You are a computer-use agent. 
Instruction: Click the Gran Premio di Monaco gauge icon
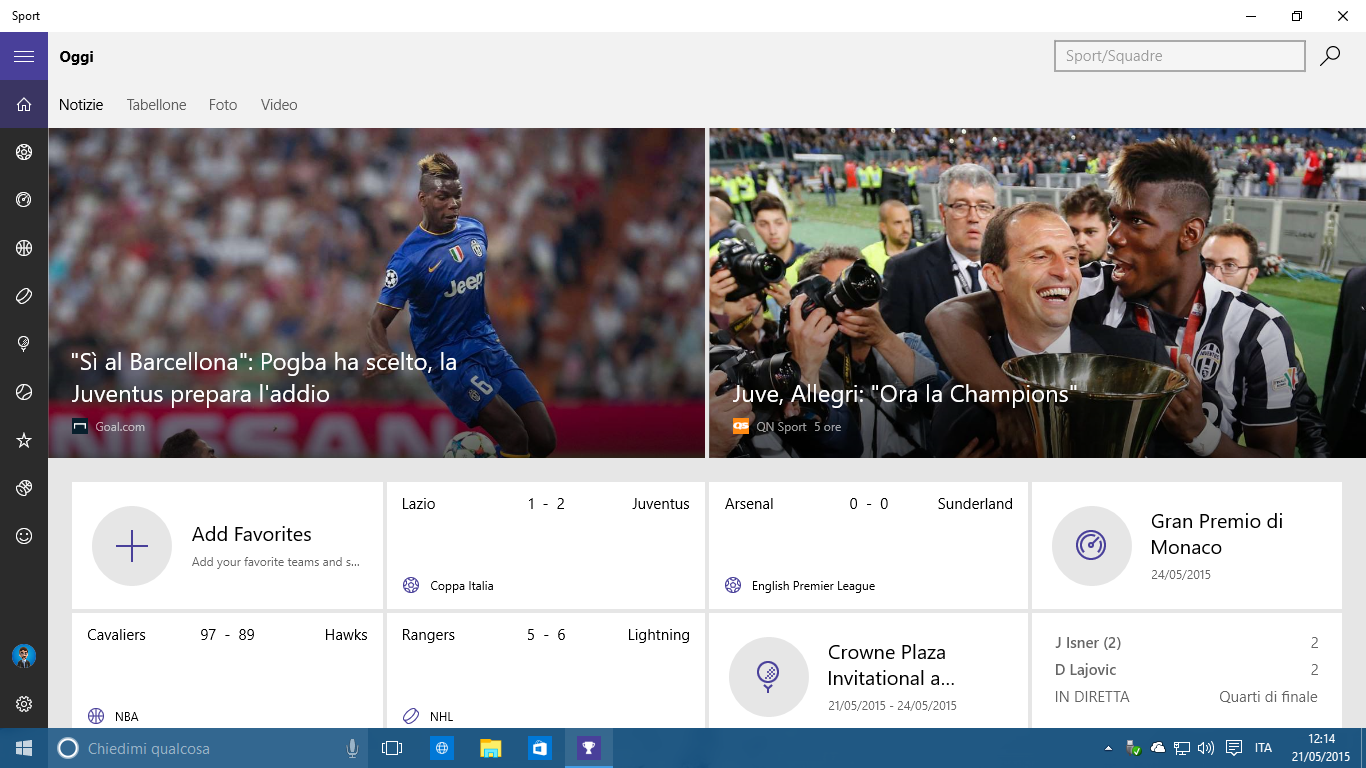[x=1091, y=546]
